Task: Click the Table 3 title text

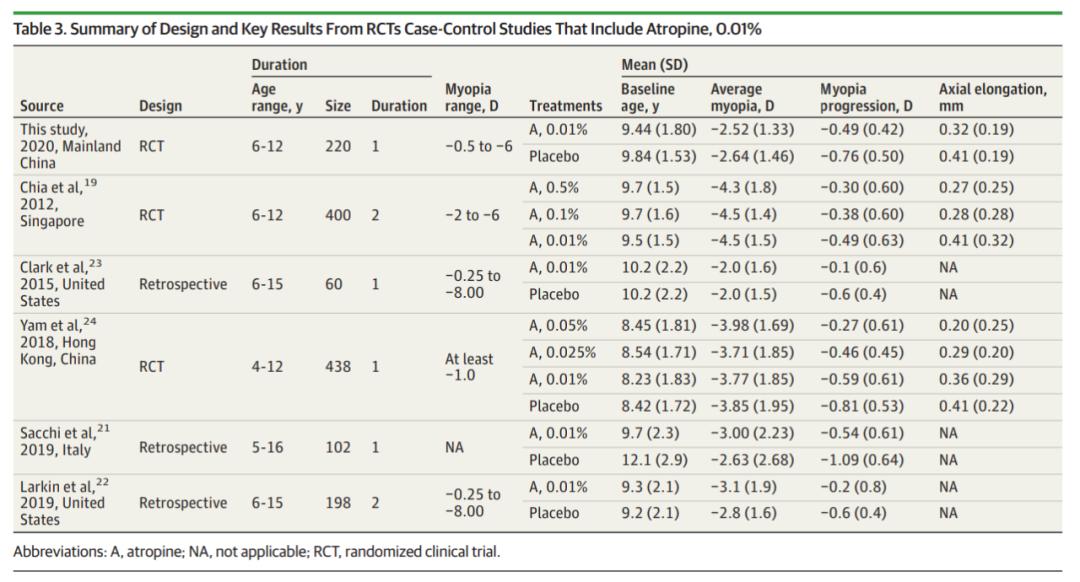Action: 386,29
